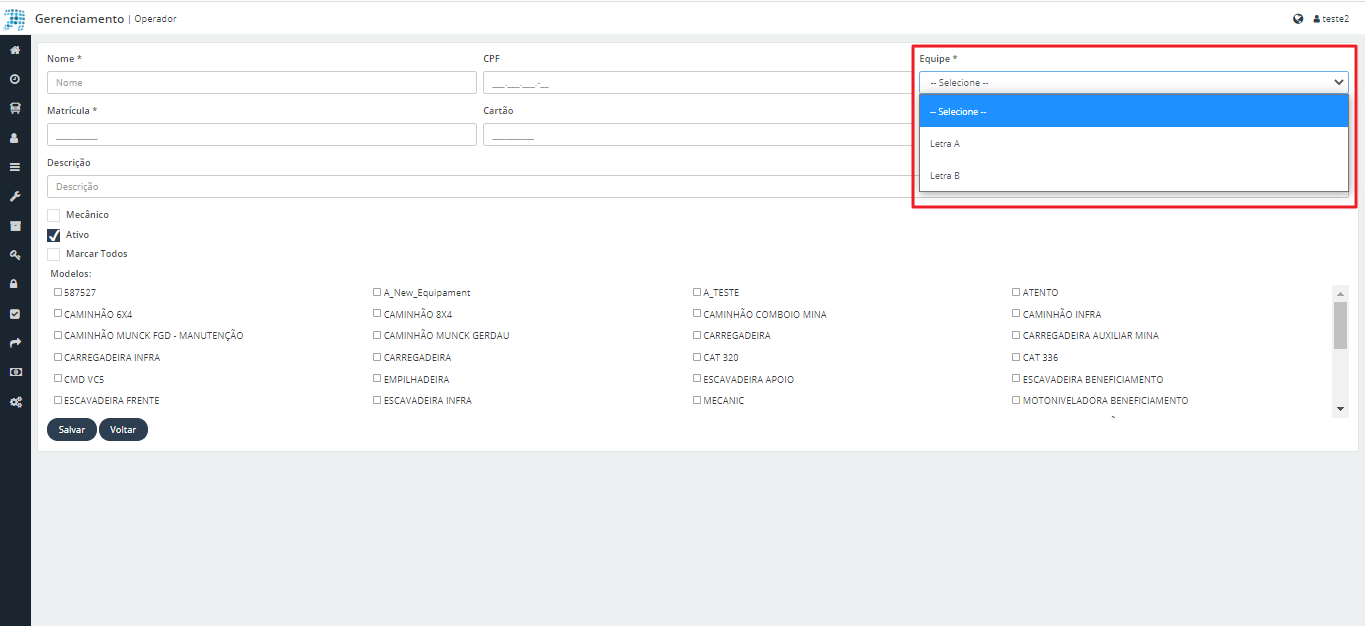Click the Modelos list scroll-down arrow
Viewport: 1365px width, 626px height.
1341,409
